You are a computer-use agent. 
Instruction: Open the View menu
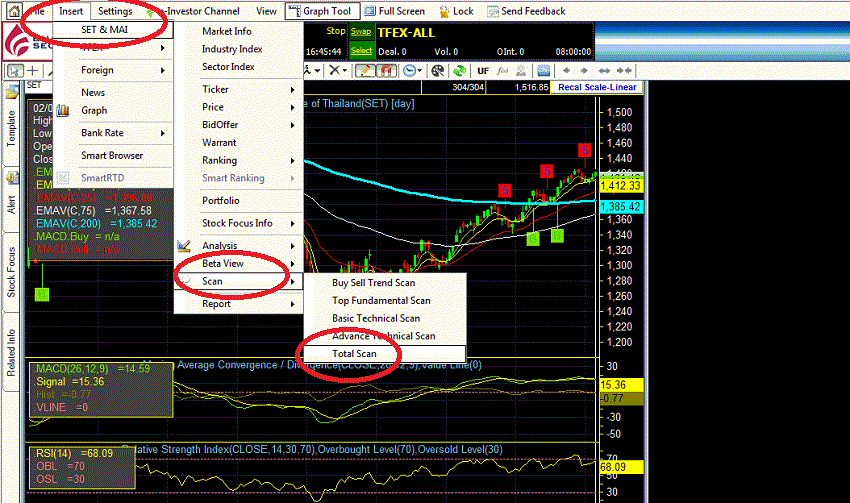(x=266, y=11)
